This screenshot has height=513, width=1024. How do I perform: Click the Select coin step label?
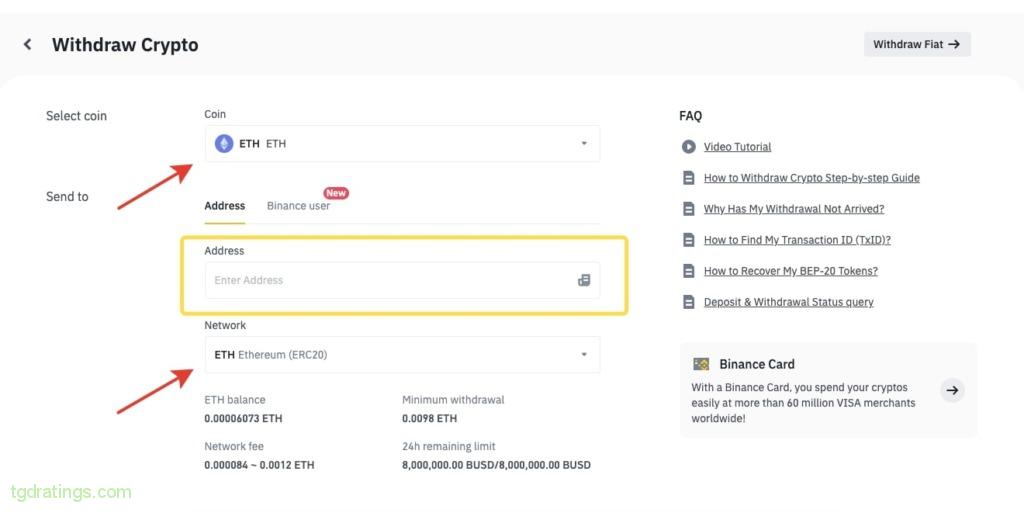coord(76,116)
